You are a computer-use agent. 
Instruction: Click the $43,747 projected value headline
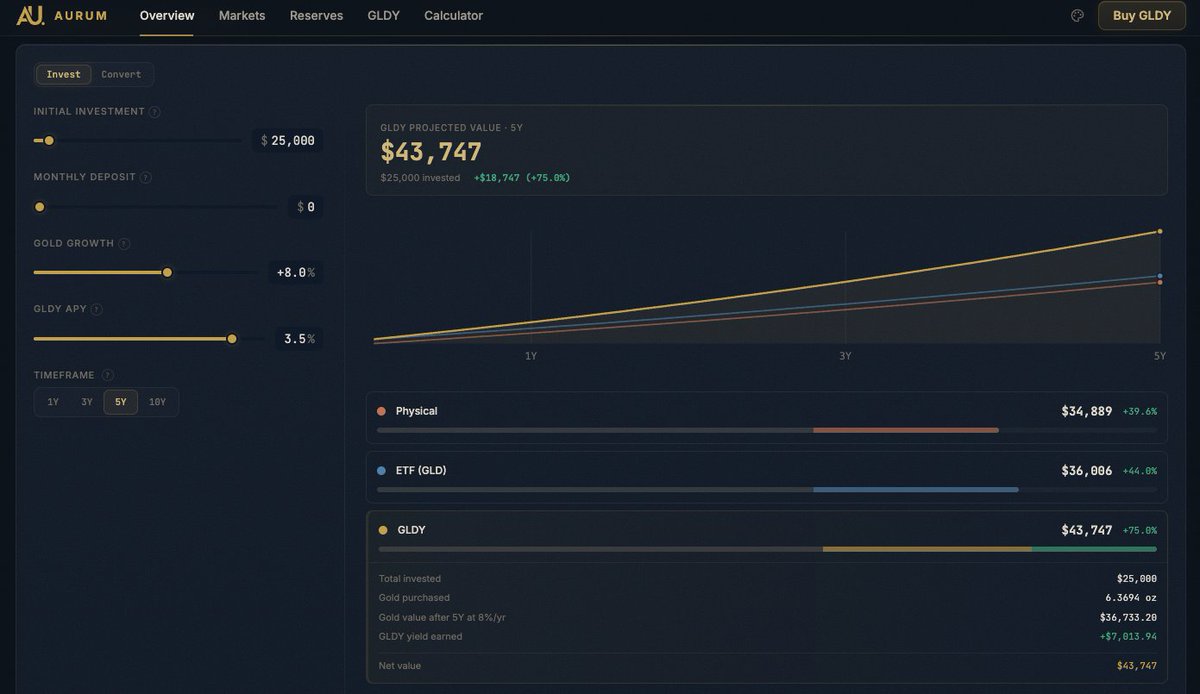431,152
